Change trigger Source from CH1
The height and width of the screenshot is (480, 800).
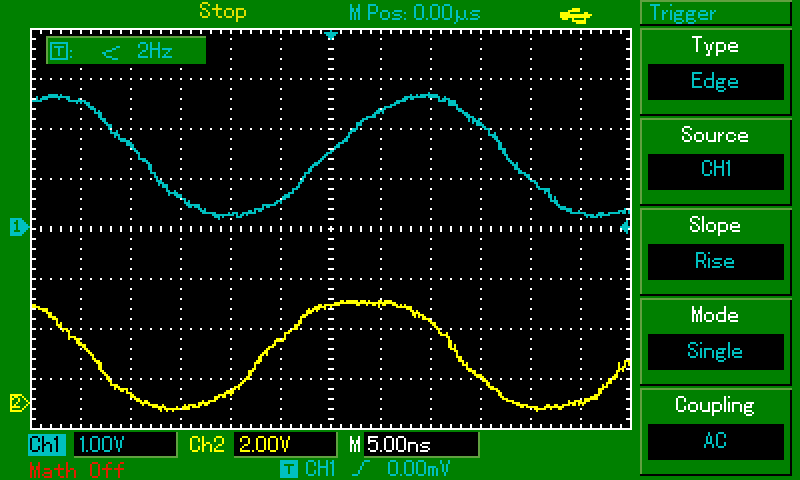(715, 171)
